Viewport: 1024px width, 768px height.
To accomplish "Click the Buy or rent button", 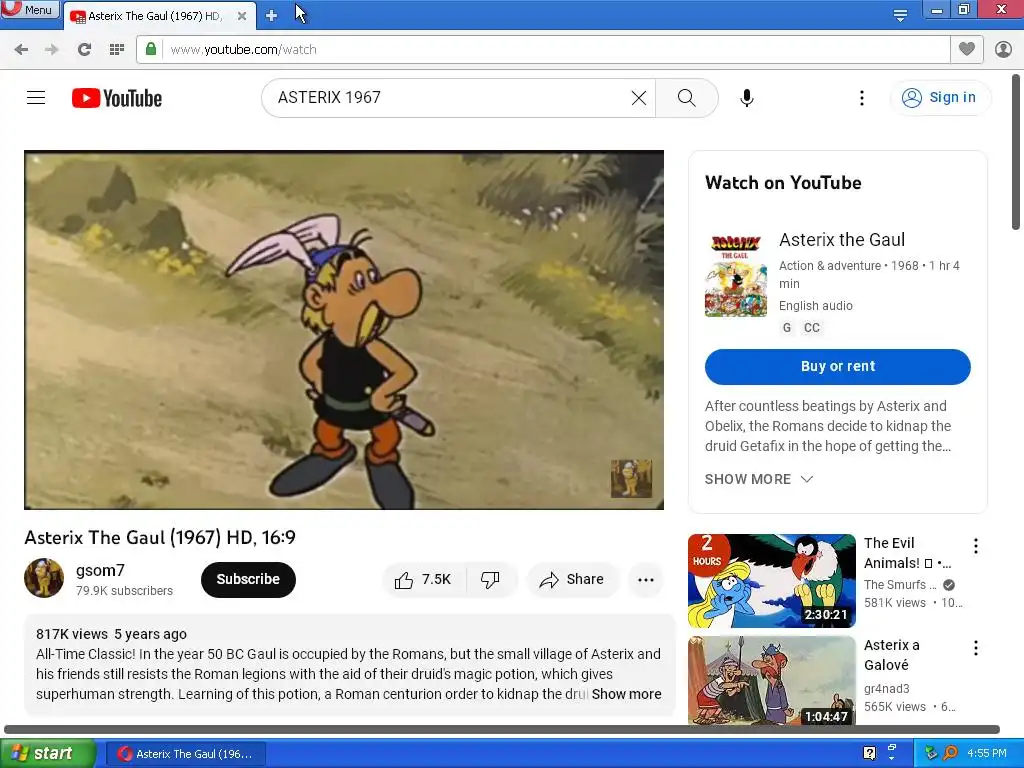I will (x=838, y=366).
